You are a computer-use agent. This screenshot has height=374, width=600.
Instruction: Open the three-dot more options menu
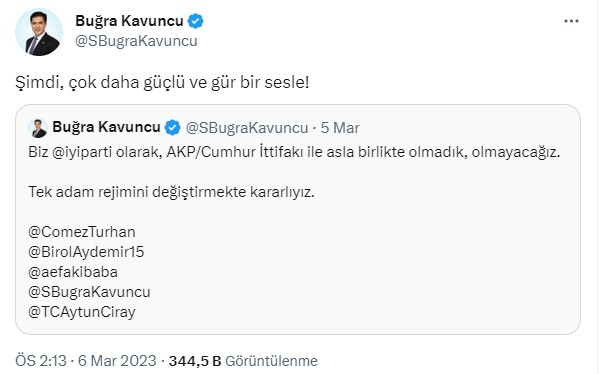pyautogui.click(x=571, y=21)
